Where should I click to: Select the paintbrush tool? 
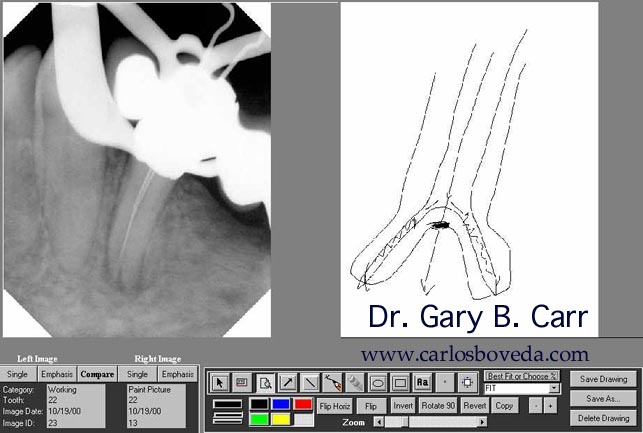(355, 382)
